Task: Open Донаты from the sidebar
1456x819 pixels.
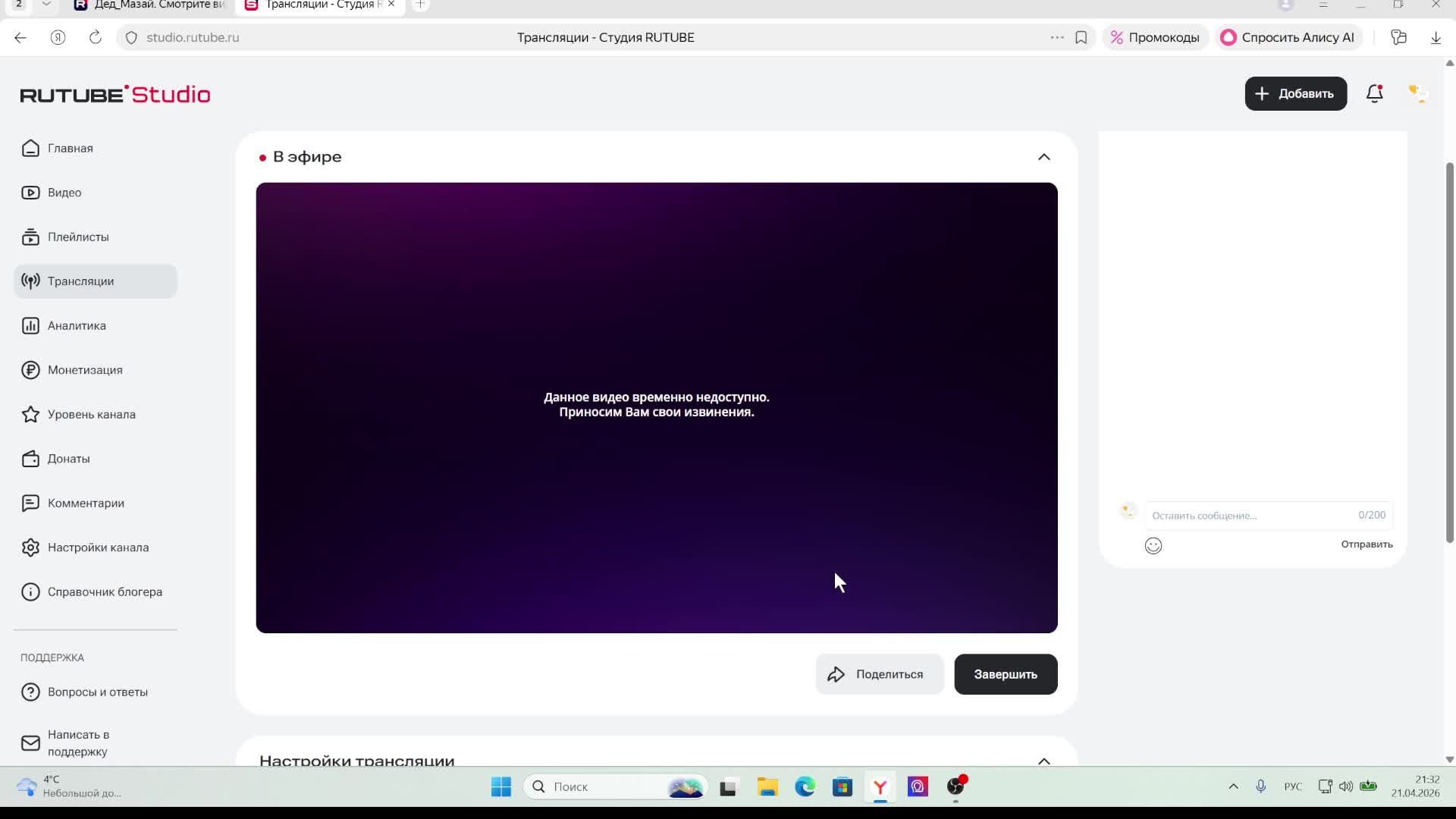Action: coord(68,459)
